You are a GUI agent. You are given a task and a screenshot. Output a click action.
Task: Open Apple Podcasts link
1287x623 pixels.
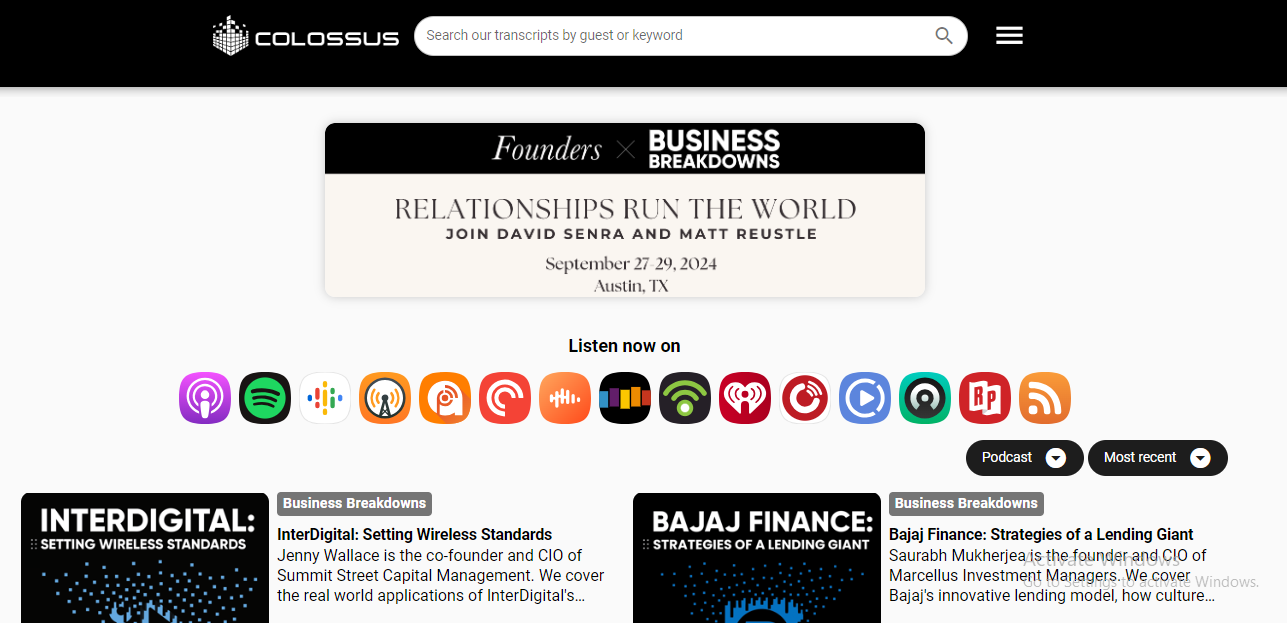point(205,398)
